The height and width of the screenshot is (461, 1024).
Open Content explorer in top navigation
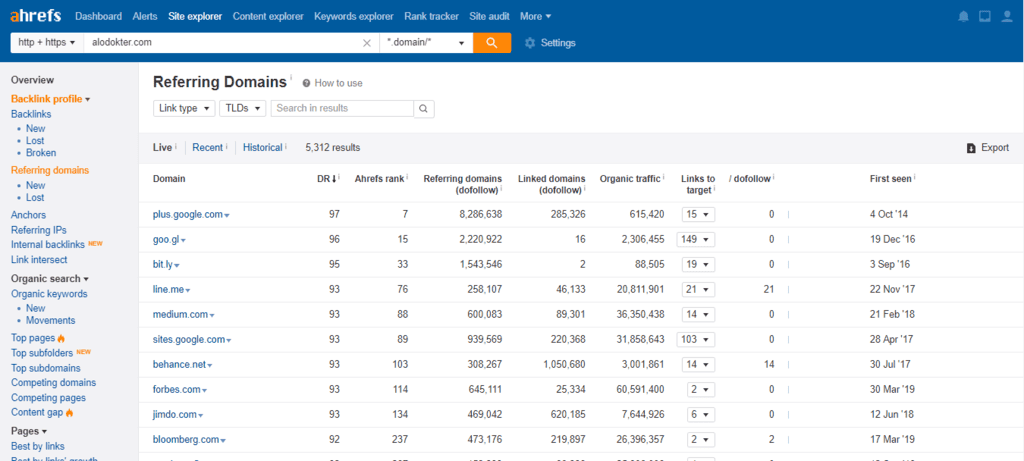click(x=268, y=16)
